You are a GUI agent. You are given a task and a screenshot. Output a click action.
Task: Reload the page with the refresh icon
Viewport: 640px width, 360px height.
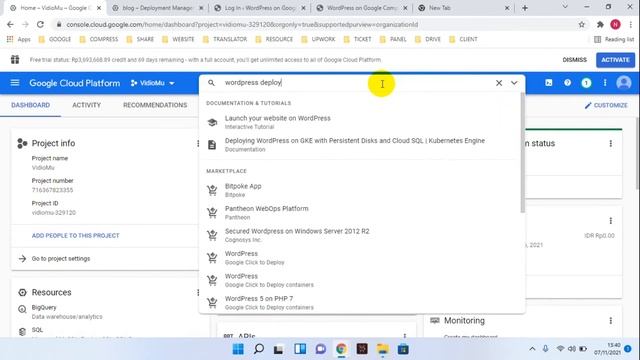coord(40,24)
